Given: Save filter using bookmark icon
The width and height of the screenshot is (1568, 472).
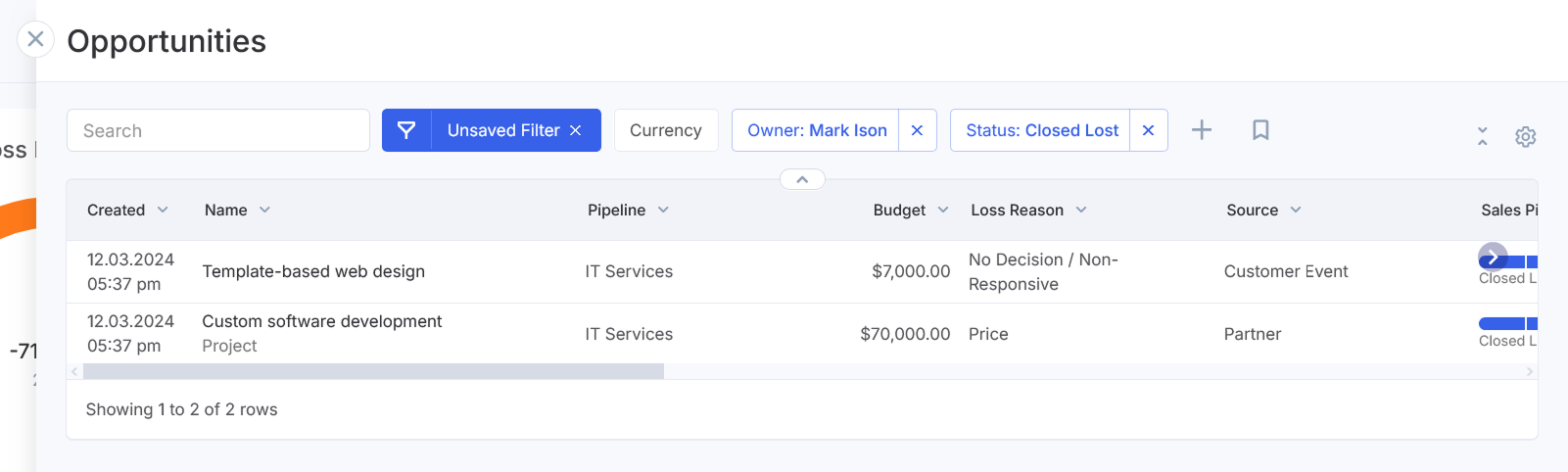Looking at the screenshot, I should (x=1260, y=130).
